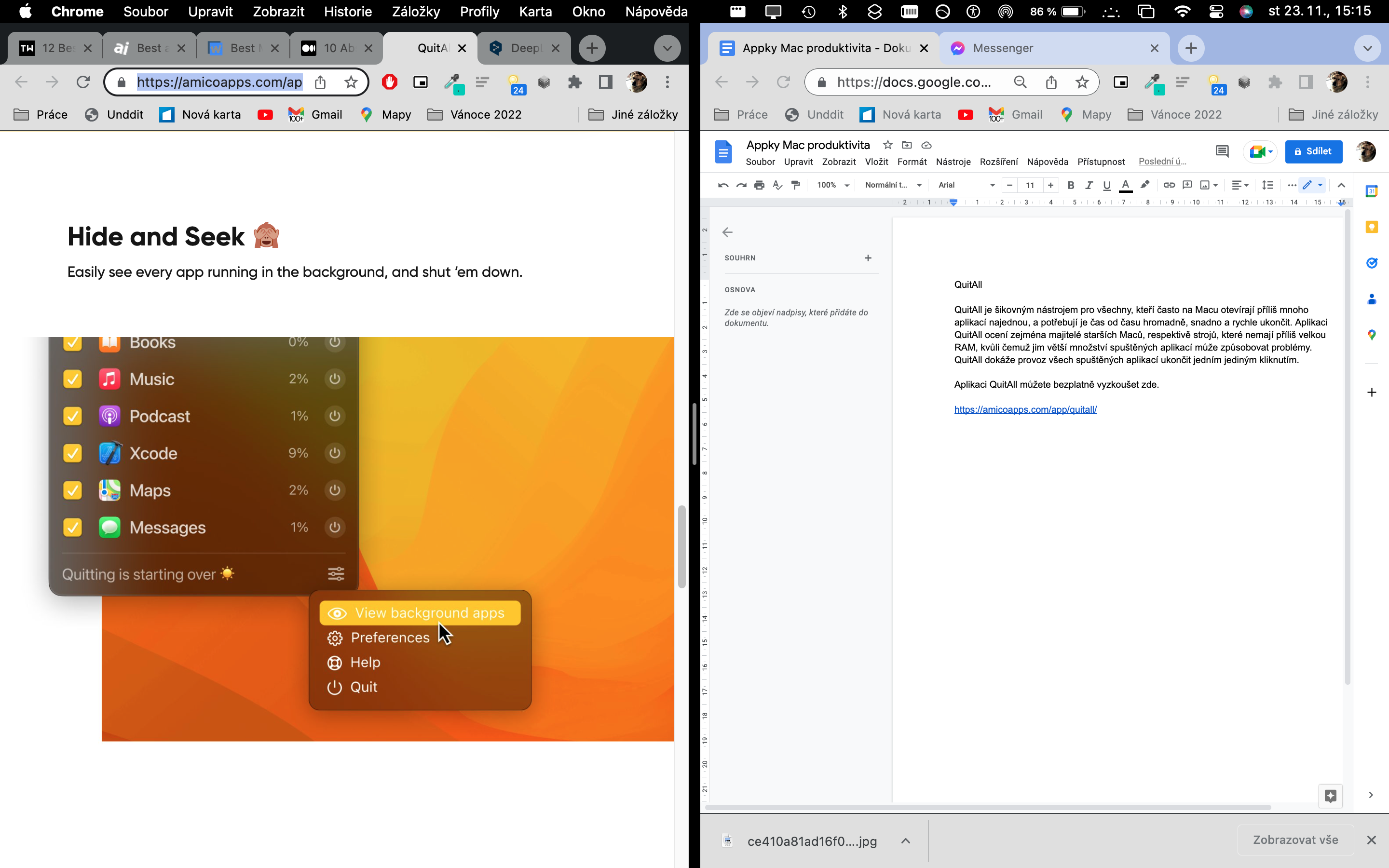Click the Explore button at document bottom
The width and height of the screenshot is (1389, 868).
pos(1331,796)
